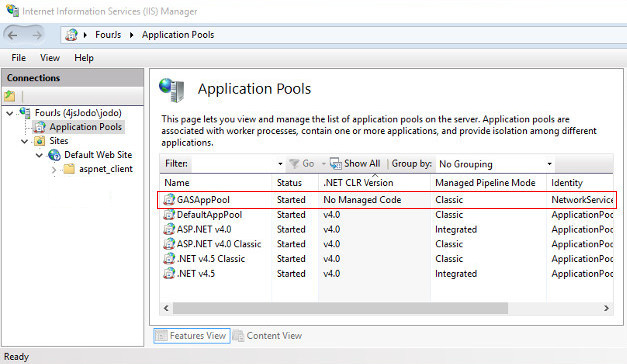This screenshot has height=364, width=627.
Task: Click the Features View tab icon
Action: [161, 336]
